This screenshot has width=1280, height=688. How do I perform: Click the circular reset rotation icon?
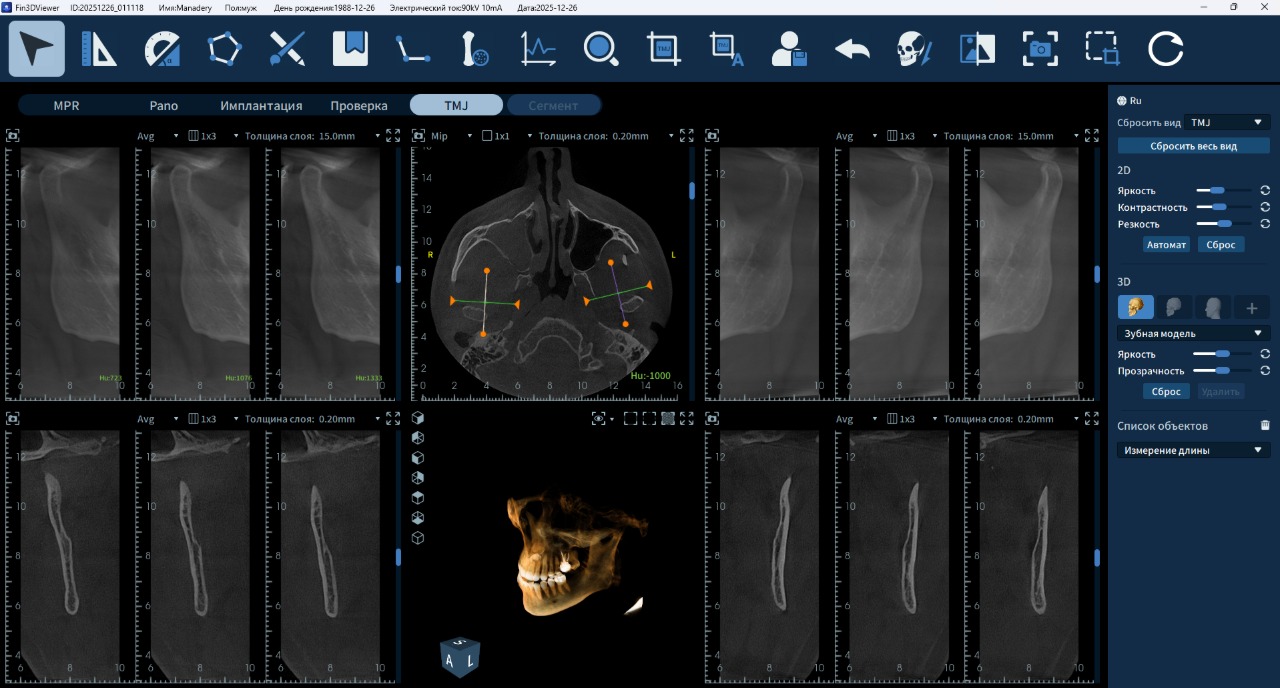(x=1165, y=49)
